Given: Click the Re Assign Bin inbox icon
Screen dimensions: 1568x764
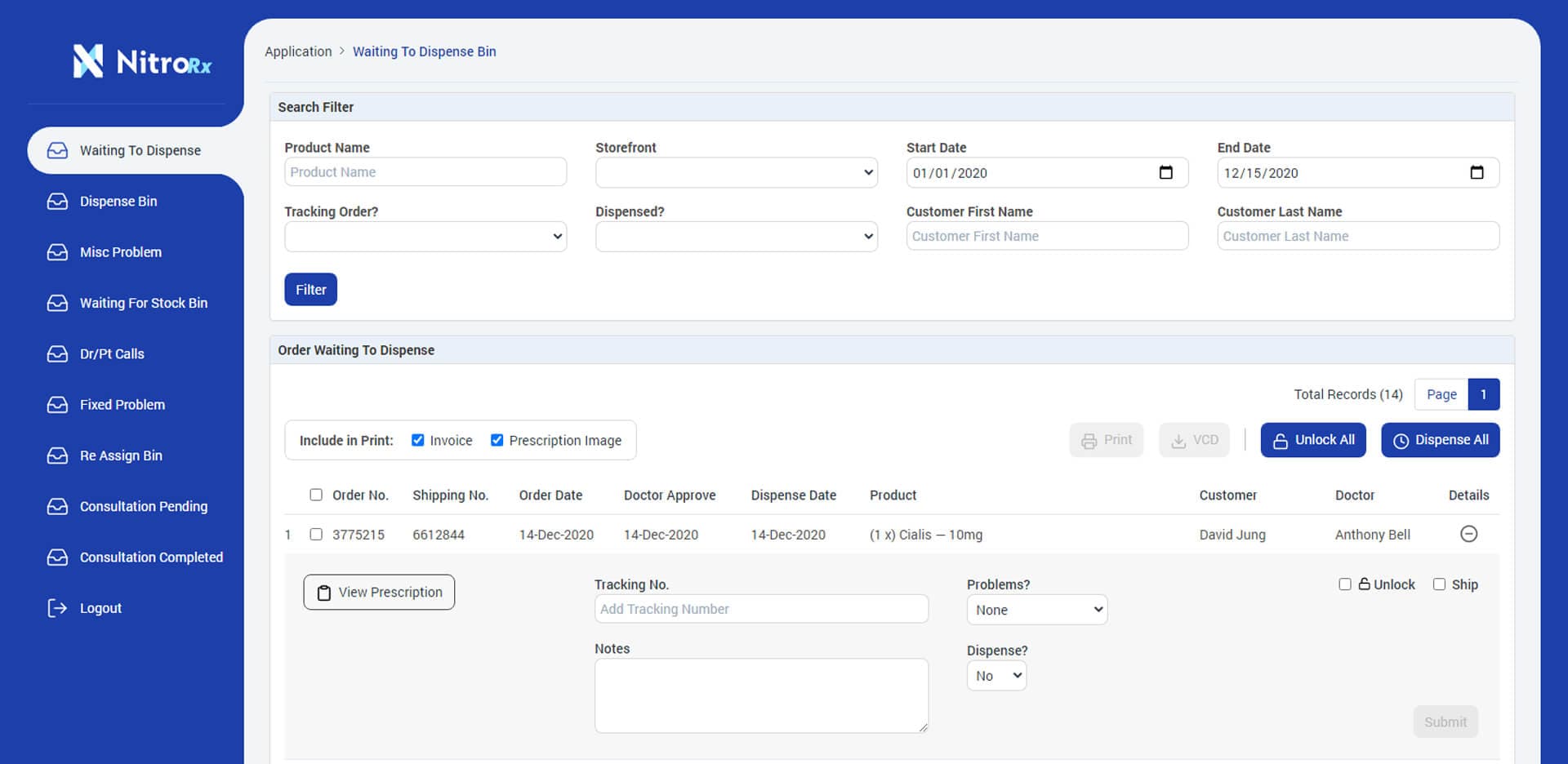Looking at the screenshot, I should 57,455.
